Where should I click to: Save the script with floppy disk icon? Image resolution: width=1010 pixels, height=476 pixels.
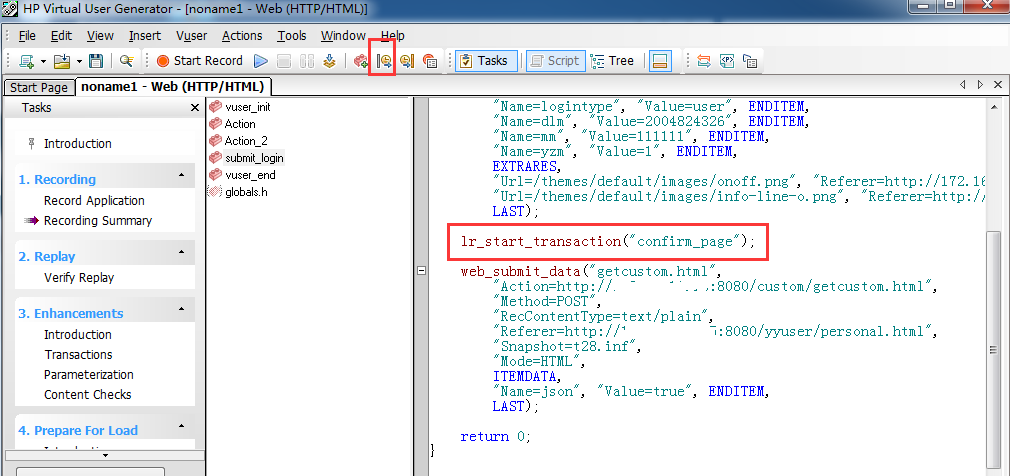coord(96,61)
